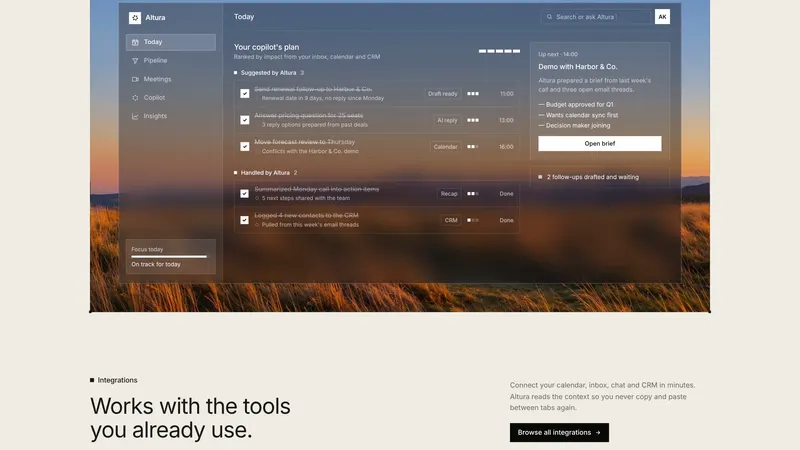Click the CRM tag
This screenshot has width=800, height=450.
[x=451, y=220]
